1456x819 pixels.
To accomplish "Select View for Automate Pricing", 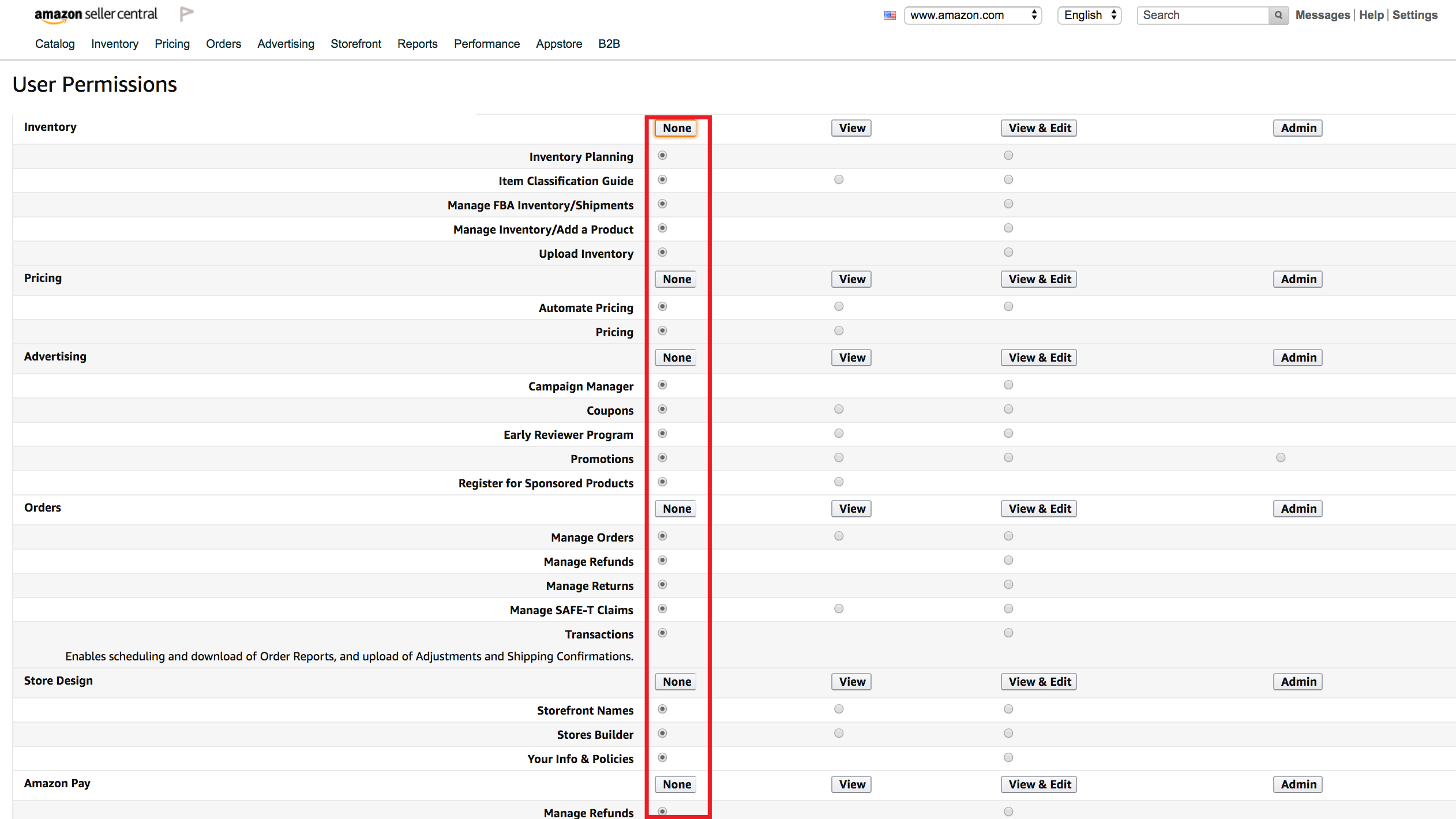I will pyautogui.click(x=839, y=306).
